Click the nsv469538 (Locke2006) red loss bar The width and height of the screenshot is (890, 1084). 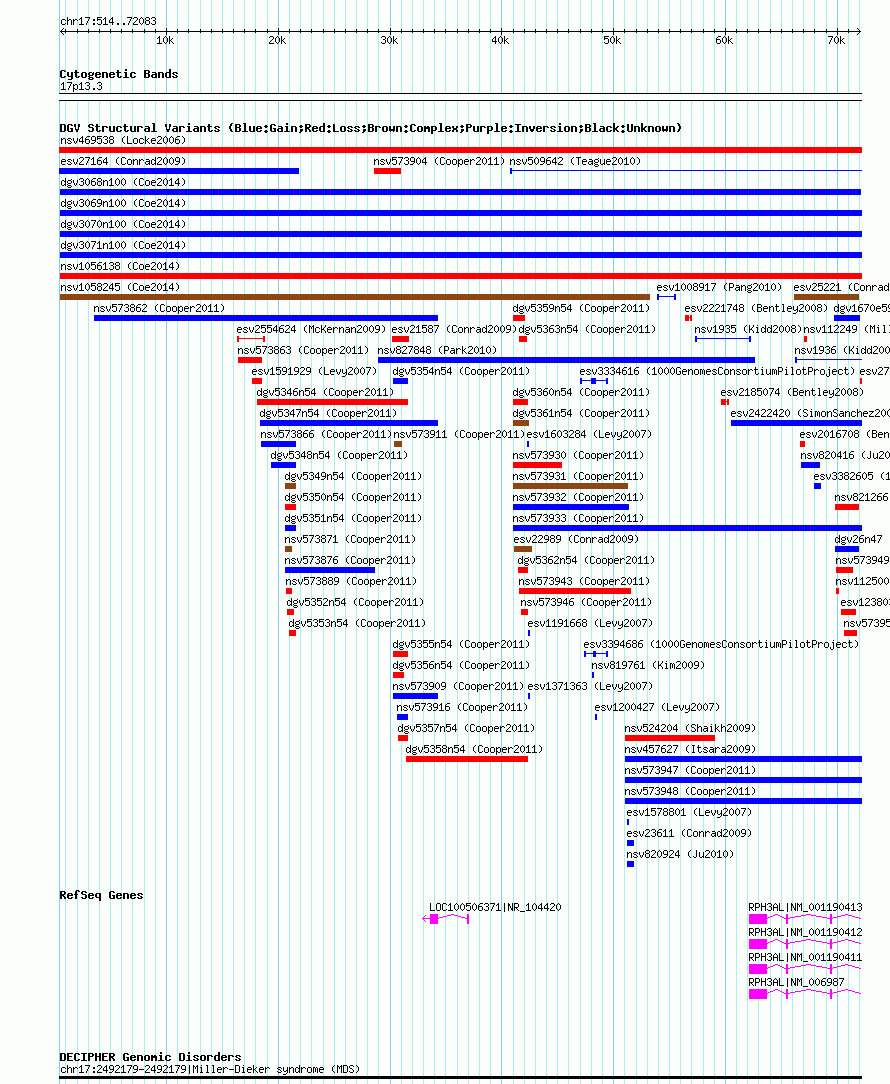coord(461,150)
